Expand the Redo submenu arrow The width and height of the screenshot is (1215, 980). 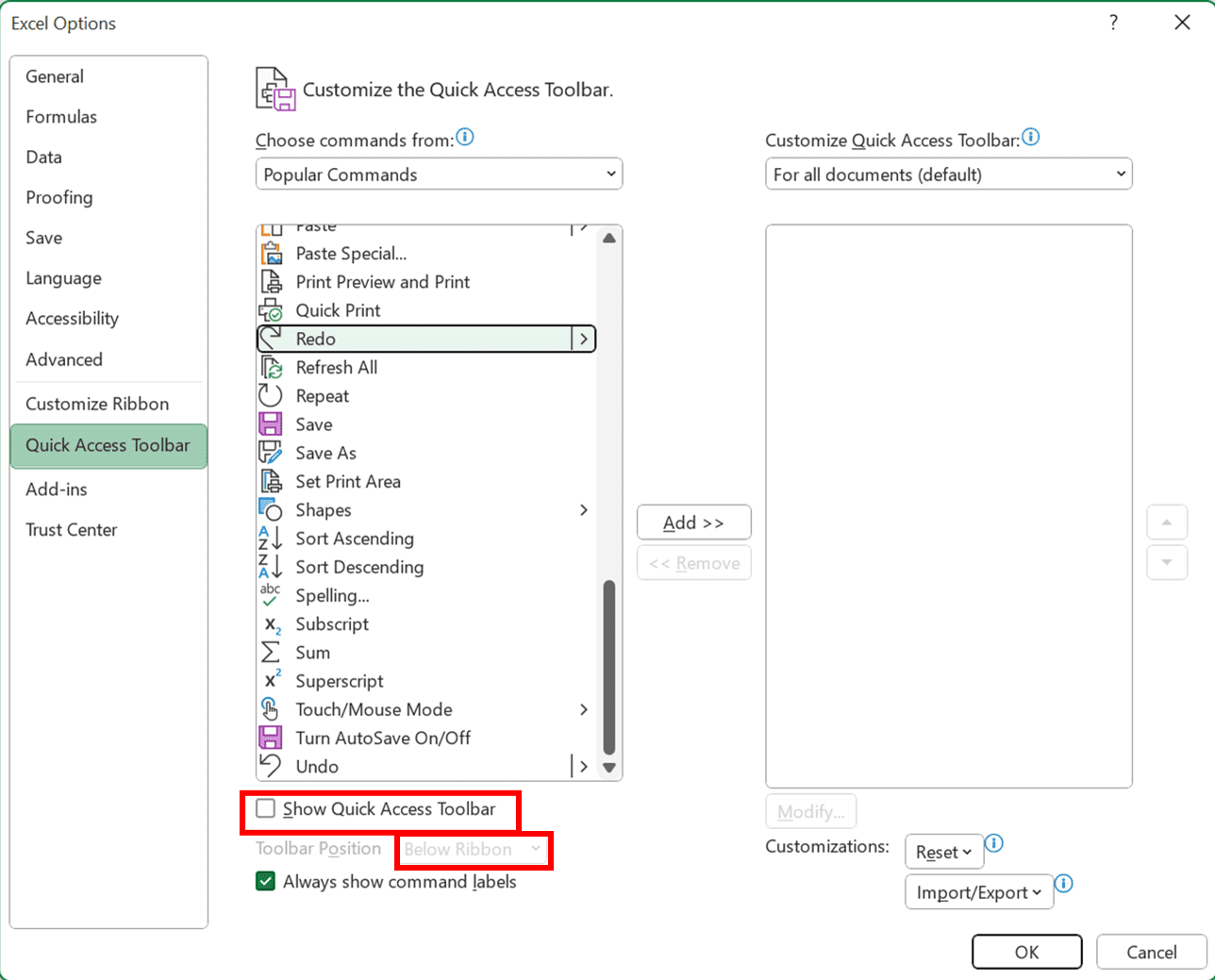pyautogui.click(x=584, y=339)
